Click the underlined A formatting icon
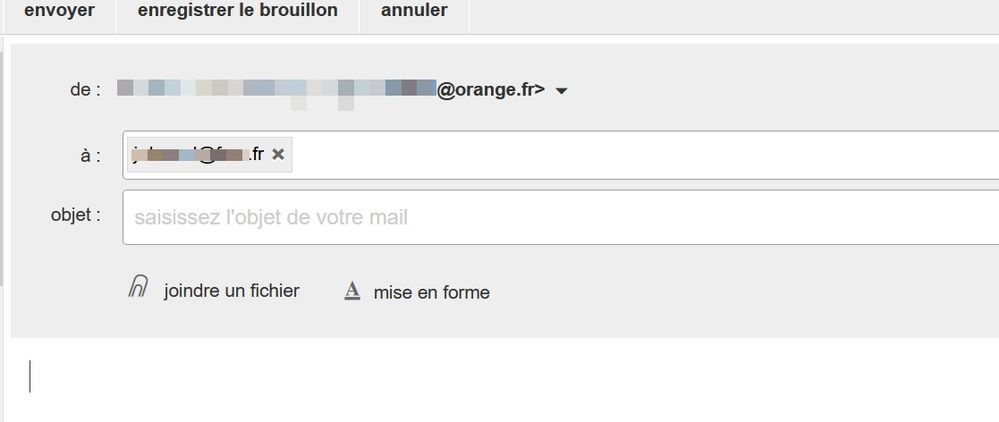Viewport: 999px width, 422px height. coord(351,292)
